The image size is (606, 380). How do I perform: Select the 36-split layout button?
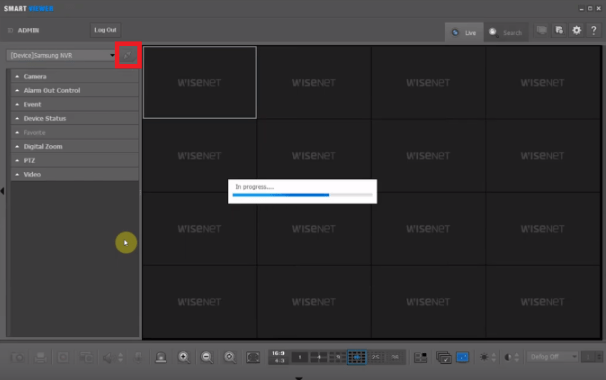pos(395,357)
